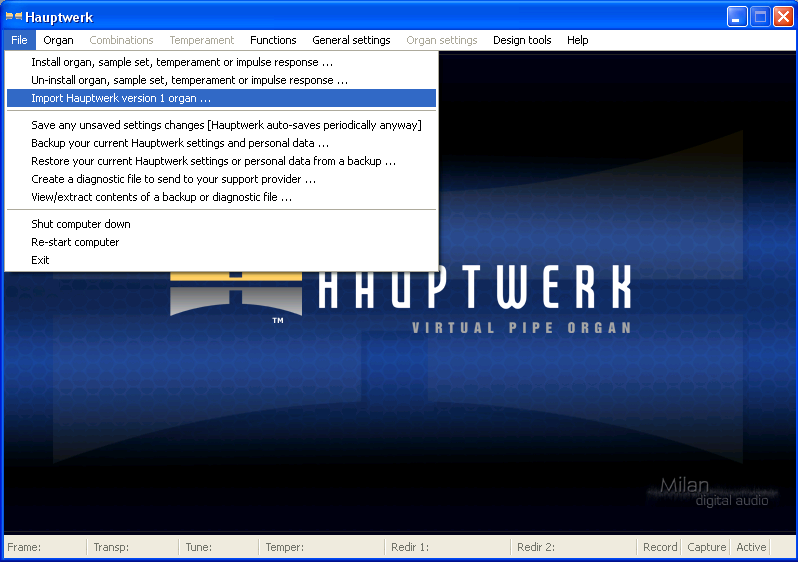Open the Design tools menu
This screenshot has width=798, height=562.
coord(522,40)
